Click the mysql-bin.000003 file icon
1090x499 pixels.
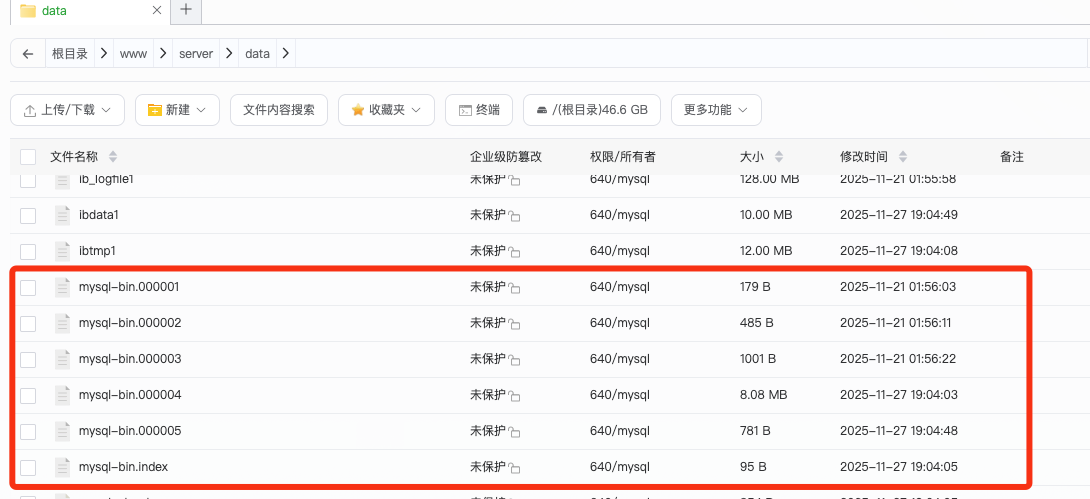coord(63,359)
